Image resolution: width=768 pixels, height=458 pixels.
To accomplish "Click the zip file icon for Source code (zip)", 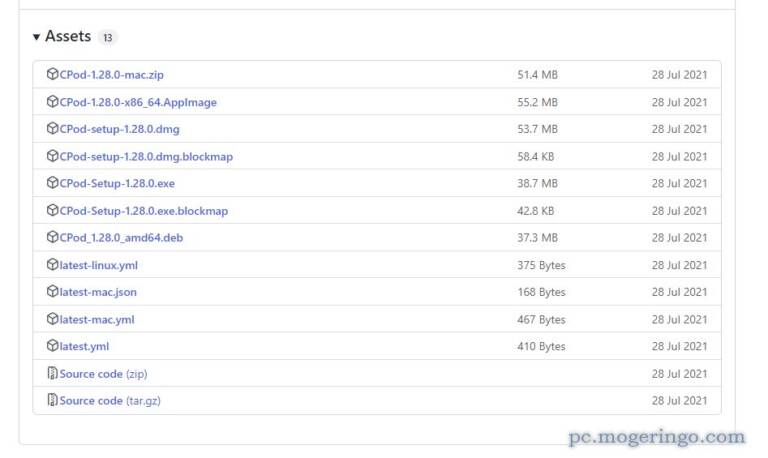I will [x=52, y=373].
